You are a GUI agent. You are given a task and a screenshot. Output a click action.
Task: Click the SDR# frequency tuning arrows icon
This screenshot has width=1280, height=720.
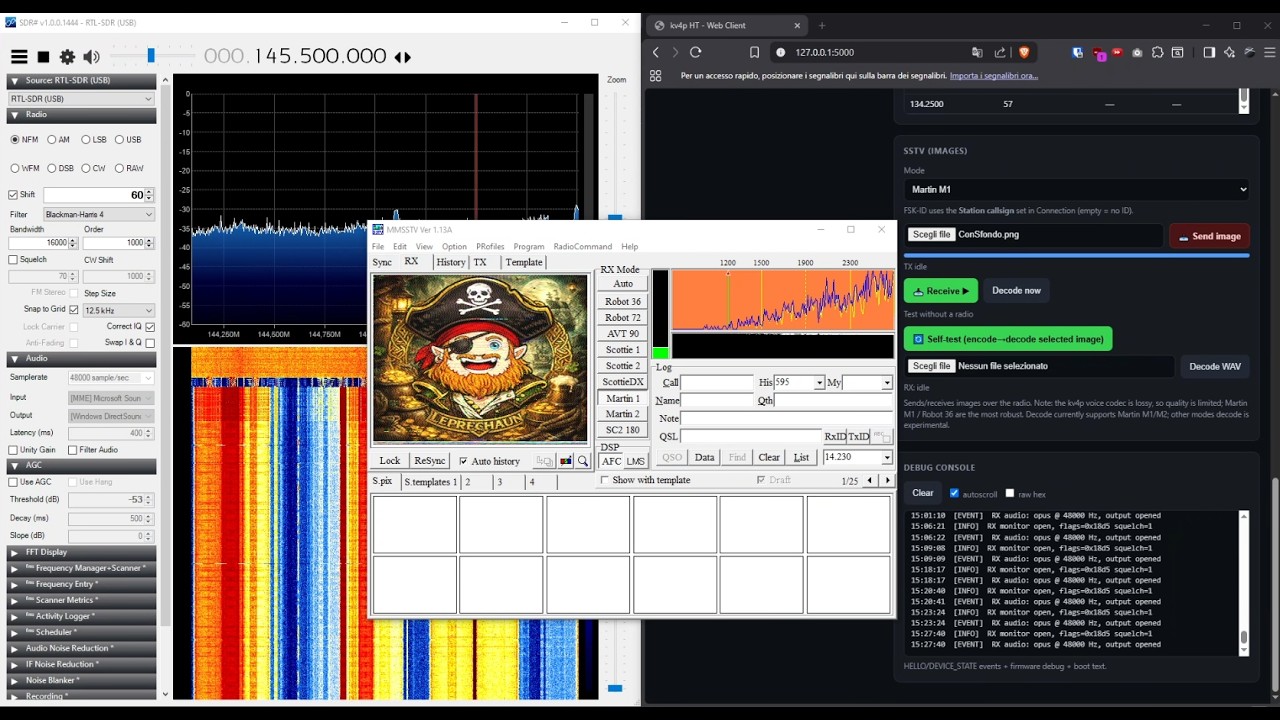point(402,57)
